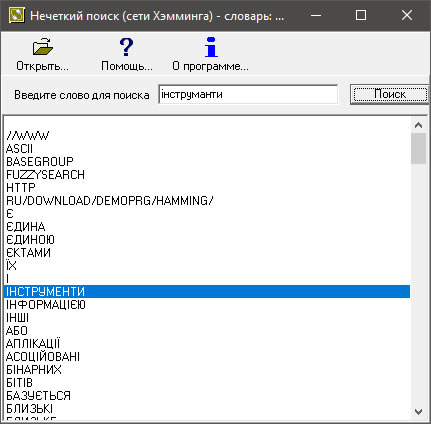431x424 pixels.
Task: Click О программе... toolbar label
Action: click(210, 66)
